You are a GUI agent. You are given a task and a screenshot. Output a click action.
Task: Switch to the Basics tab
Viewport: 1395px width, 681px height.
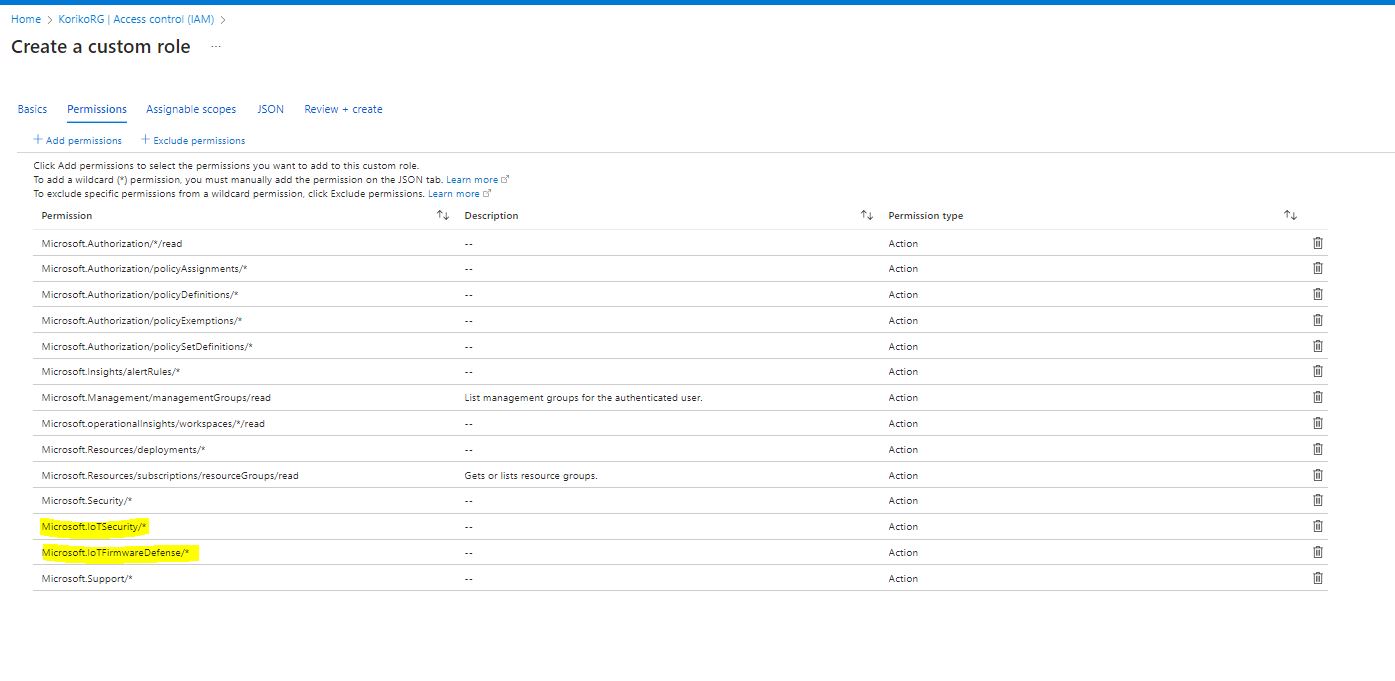coord(32,109)
